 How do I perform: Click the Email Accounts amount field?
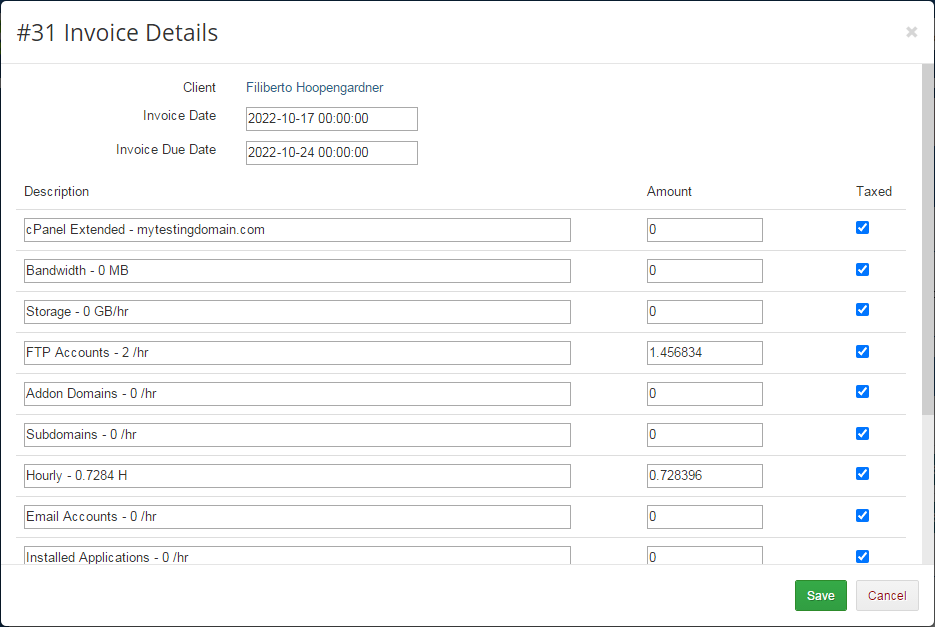click(704, 516)
